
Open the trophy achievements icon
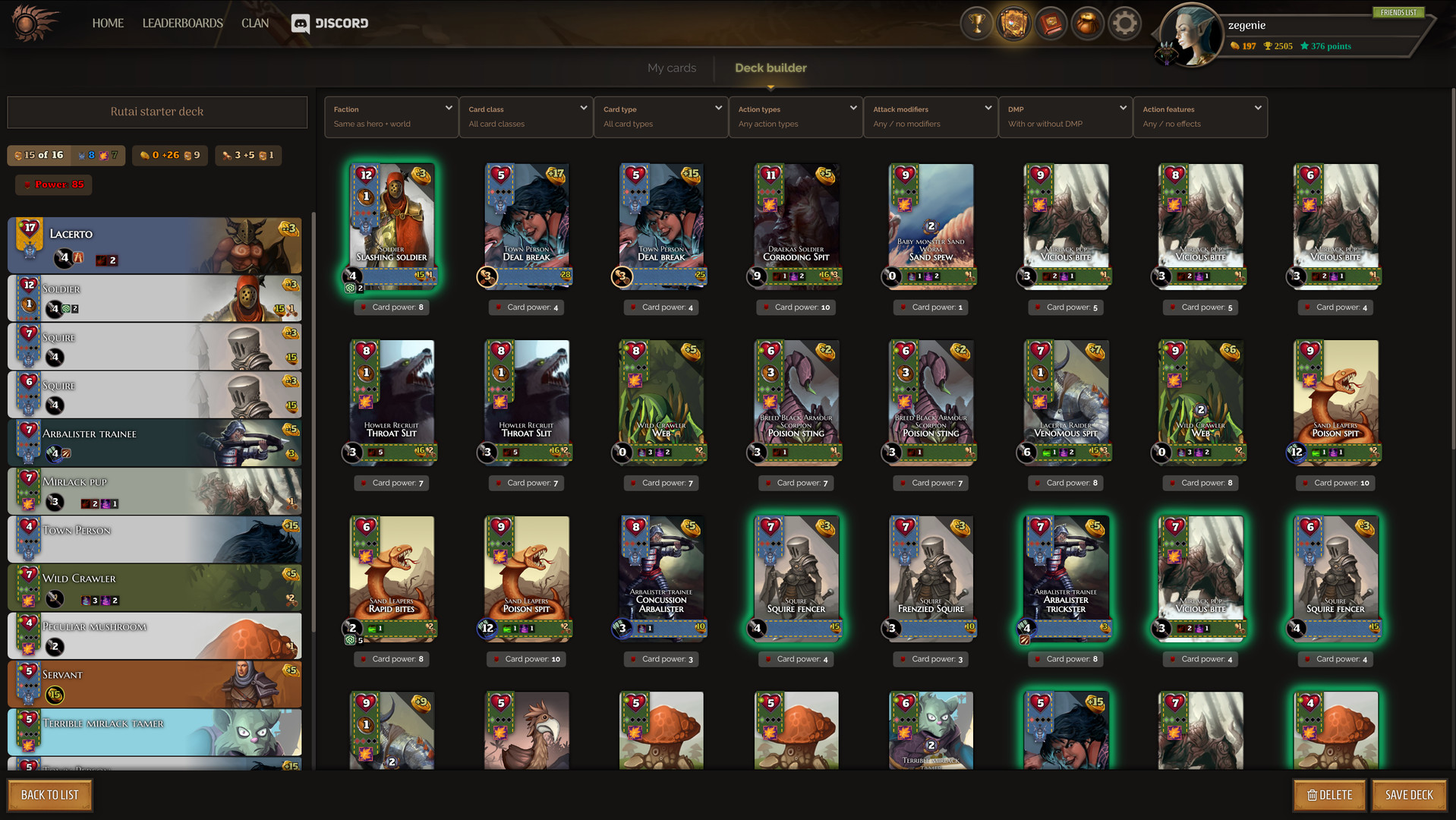click(x=977, y=24)
